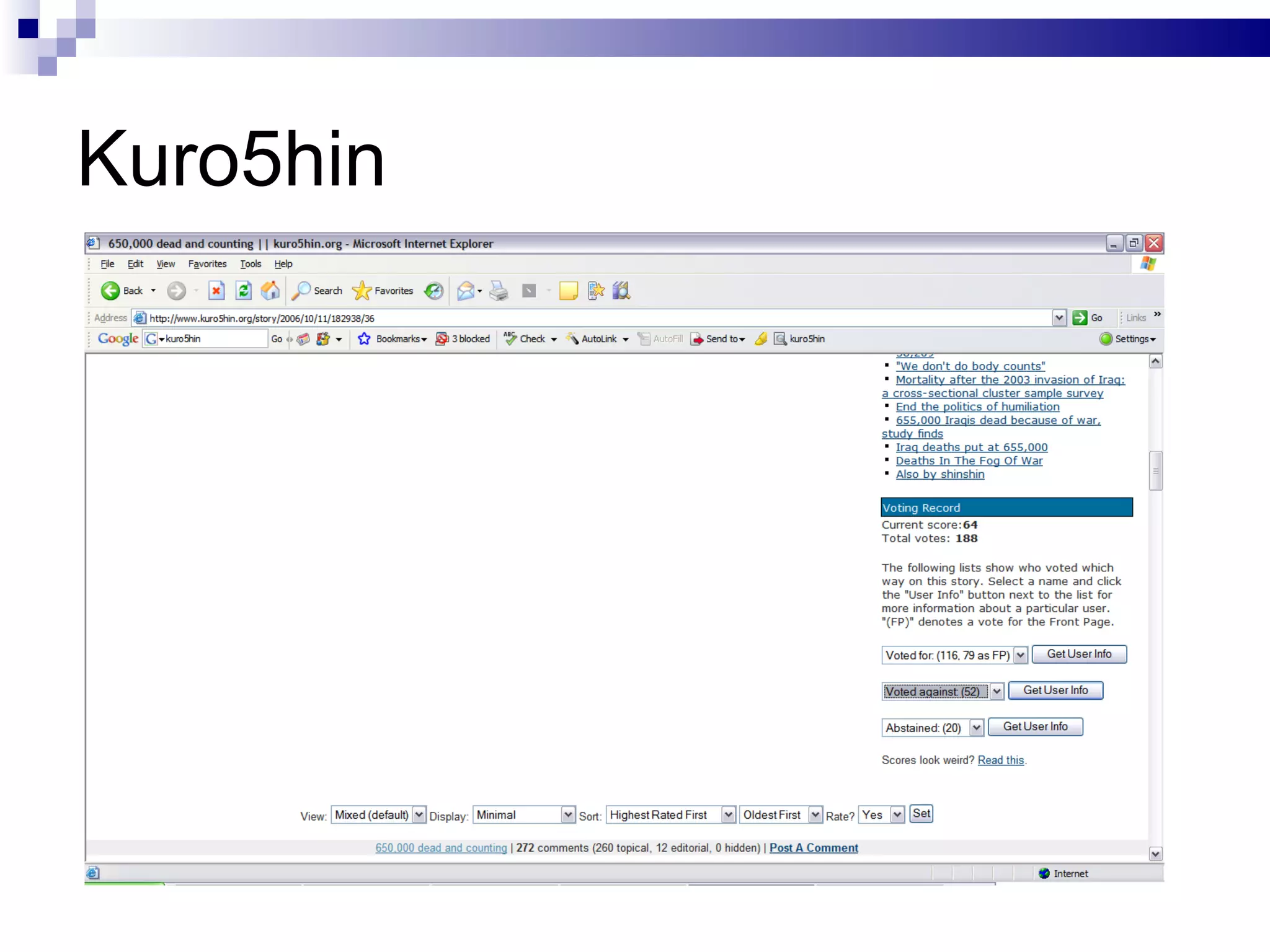The height and width of the screenshot is (952, 1270).
Task: Click the Post A Comment link
Action: point(814,848)
